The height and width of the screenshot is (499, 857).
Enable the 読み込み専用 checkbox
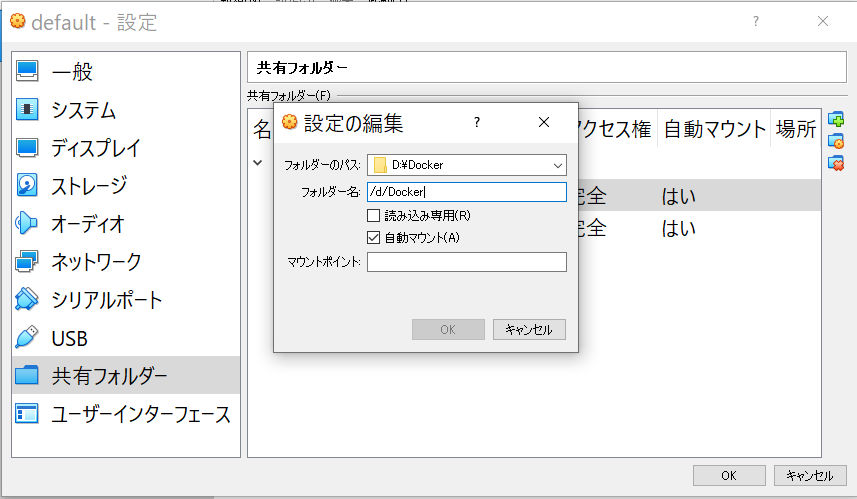pyautogui.click(x=374, y=215)
